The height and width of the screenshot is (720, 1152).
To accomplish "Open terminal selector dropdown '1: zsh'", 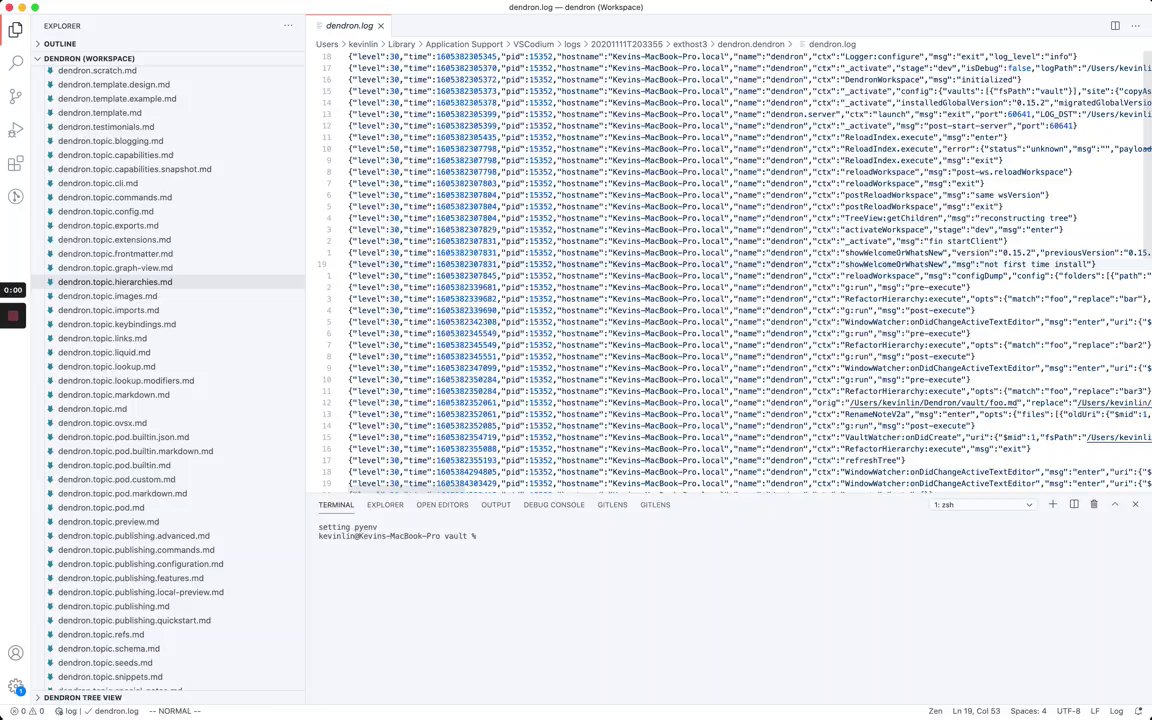I will tap(983, 505).
